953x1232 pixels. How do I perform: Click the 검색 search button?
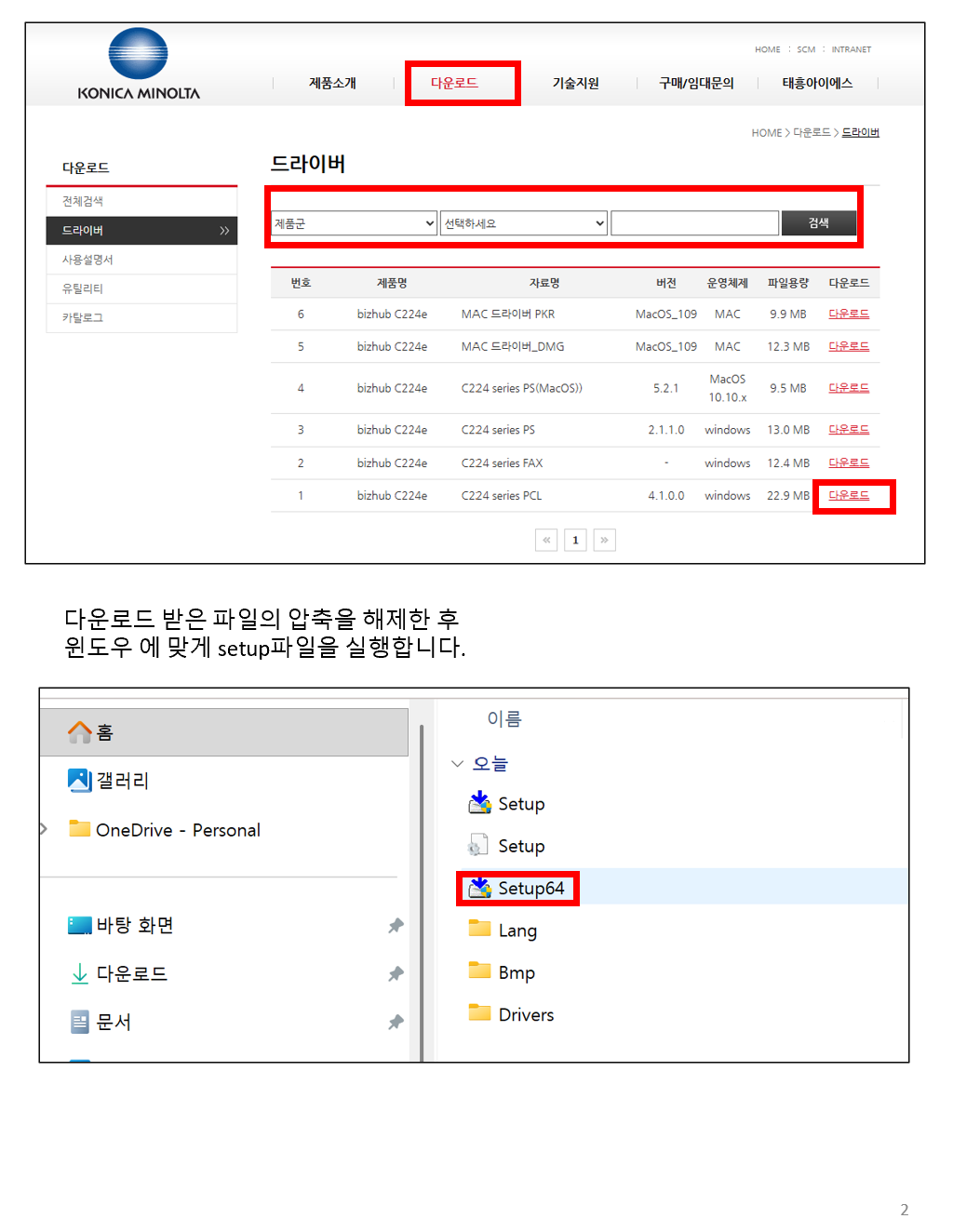[818, 222]
